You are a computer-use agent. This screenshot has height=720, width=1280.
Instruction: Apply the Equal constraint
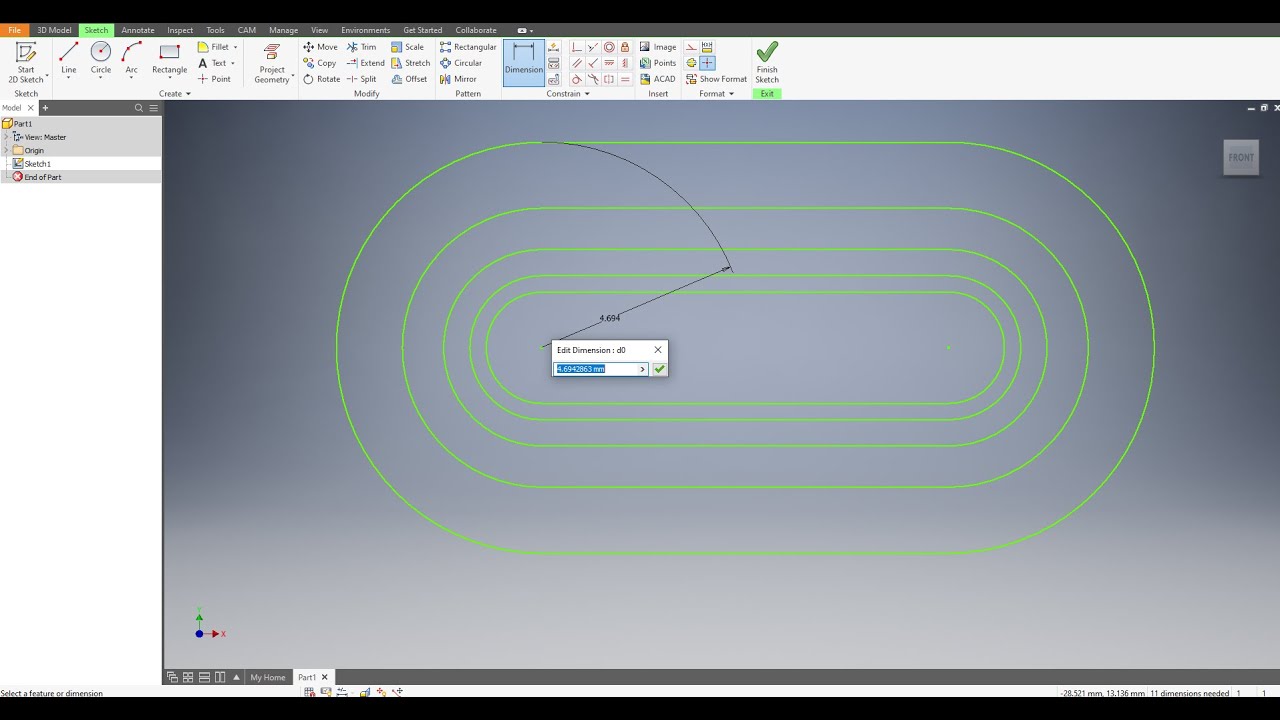(x=625, y=79)
